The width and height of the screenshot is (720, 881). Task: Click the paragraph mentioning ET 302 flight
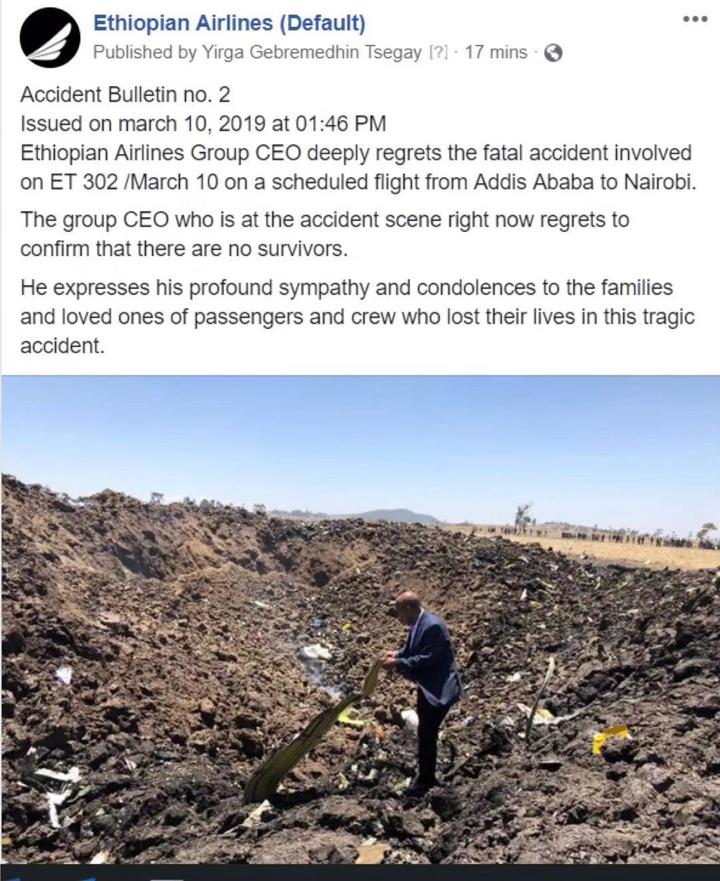point(358,167)
